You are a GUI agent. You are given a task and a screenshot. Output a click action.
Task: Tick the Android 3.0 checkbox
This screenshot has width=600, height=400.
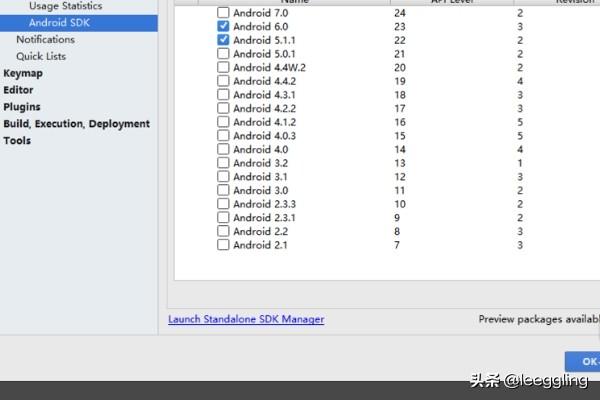point(223,190)
